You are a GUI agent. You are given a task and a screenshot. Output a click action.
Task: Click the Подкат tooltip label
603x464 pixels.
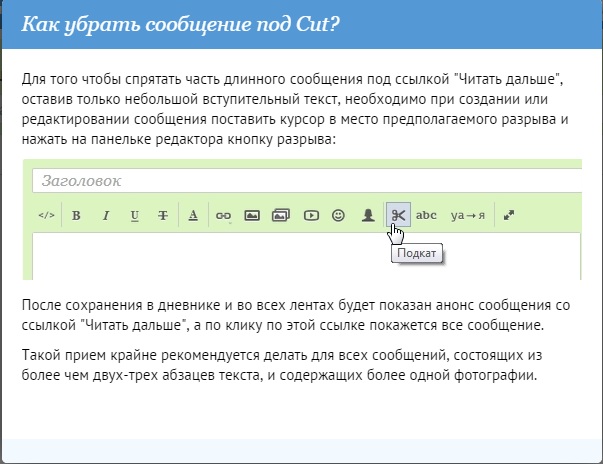pos(416,254)
